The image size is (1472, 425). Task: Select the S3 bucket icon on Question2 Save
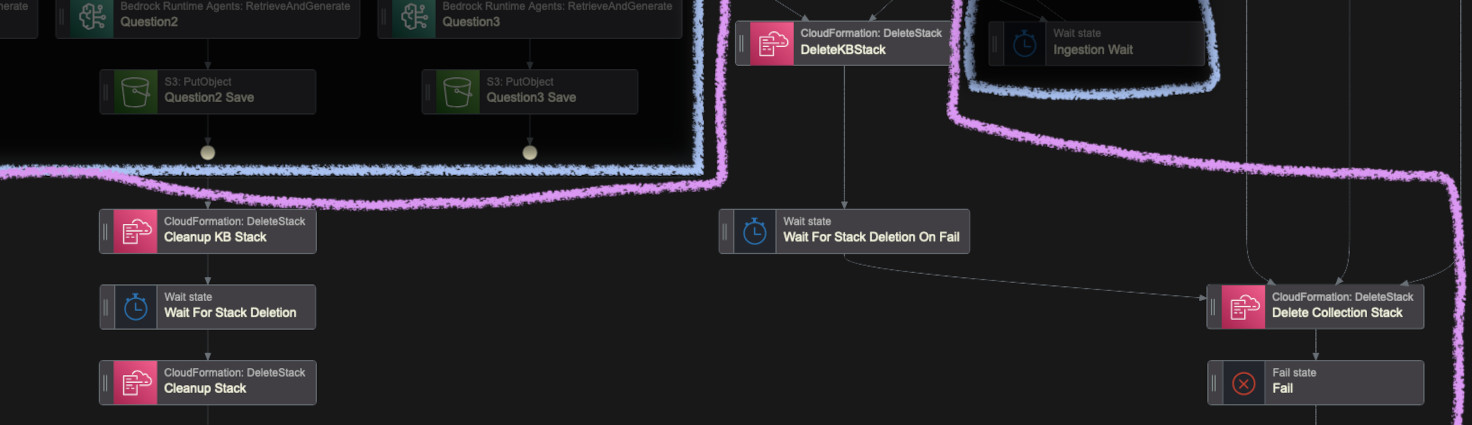coord(135,92)
